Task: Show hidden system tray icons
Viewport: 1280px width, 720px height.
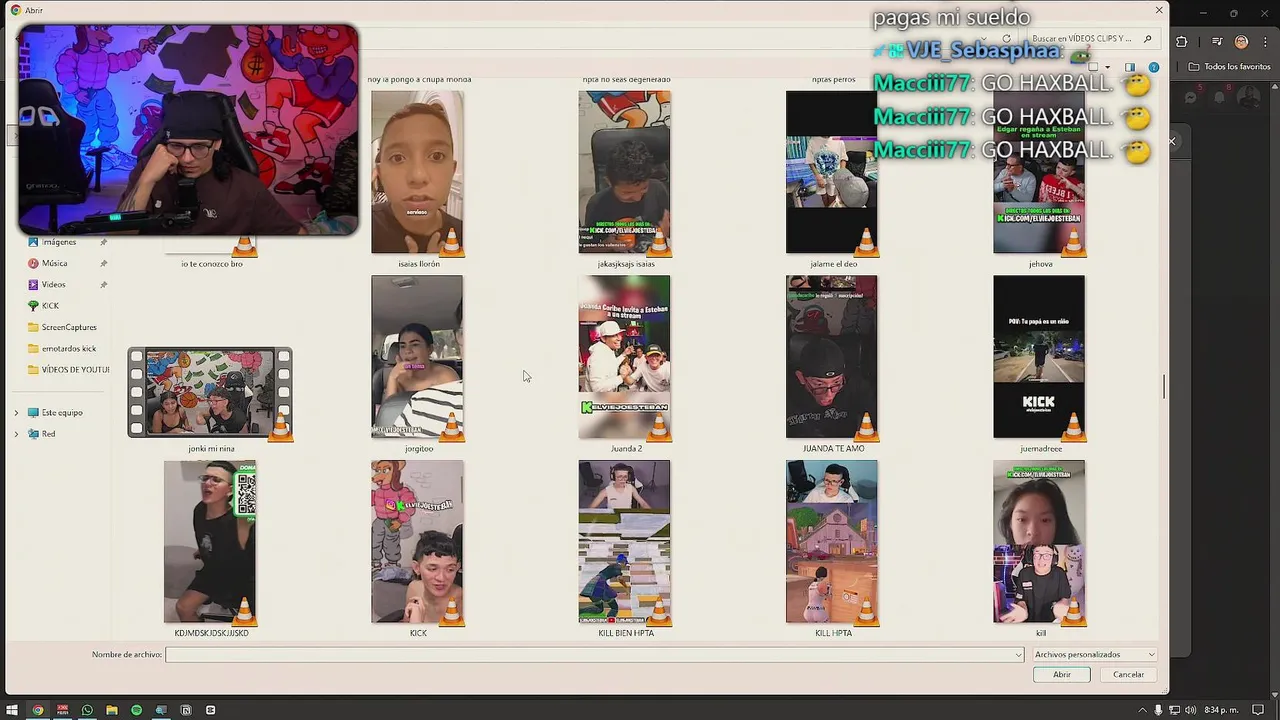Action: (1142, 710)
